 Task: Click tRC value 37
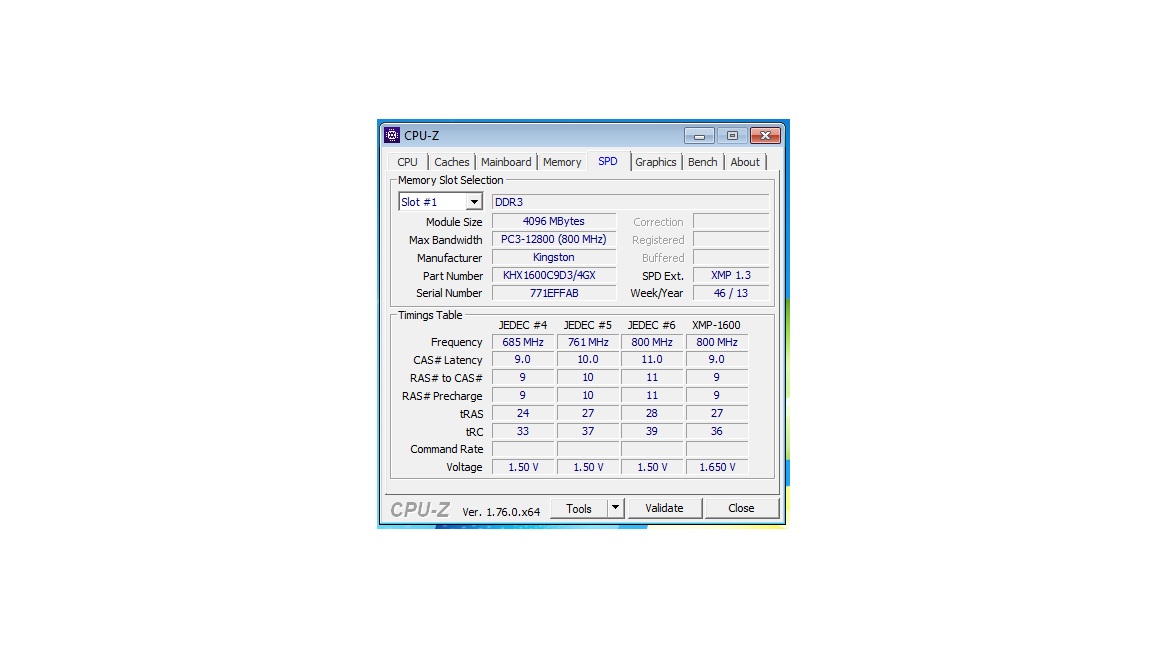[588, 431]
